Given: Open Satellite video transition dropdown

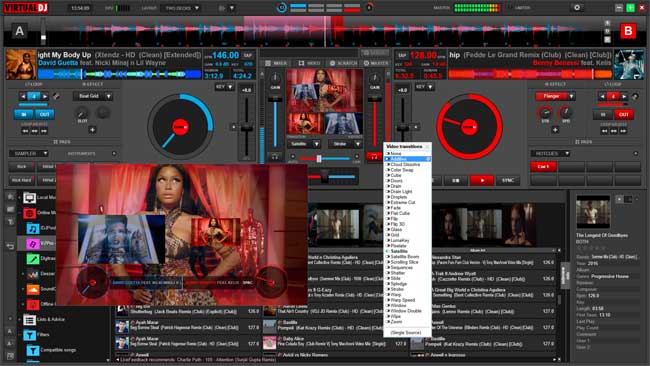Looking at the screenshot, I should point(304,144).
